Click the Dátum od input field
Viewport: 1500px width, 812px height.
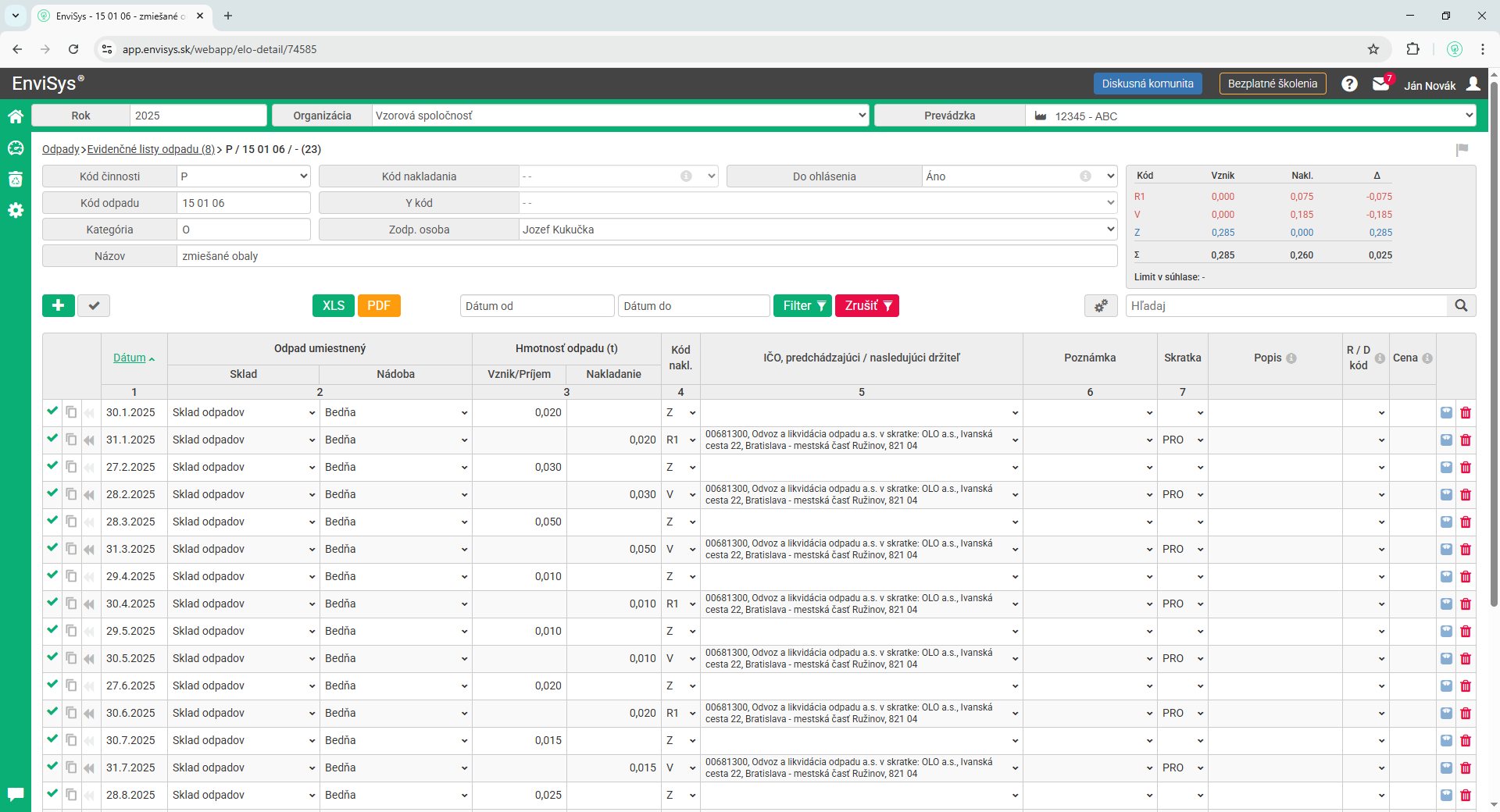point(537,305)
